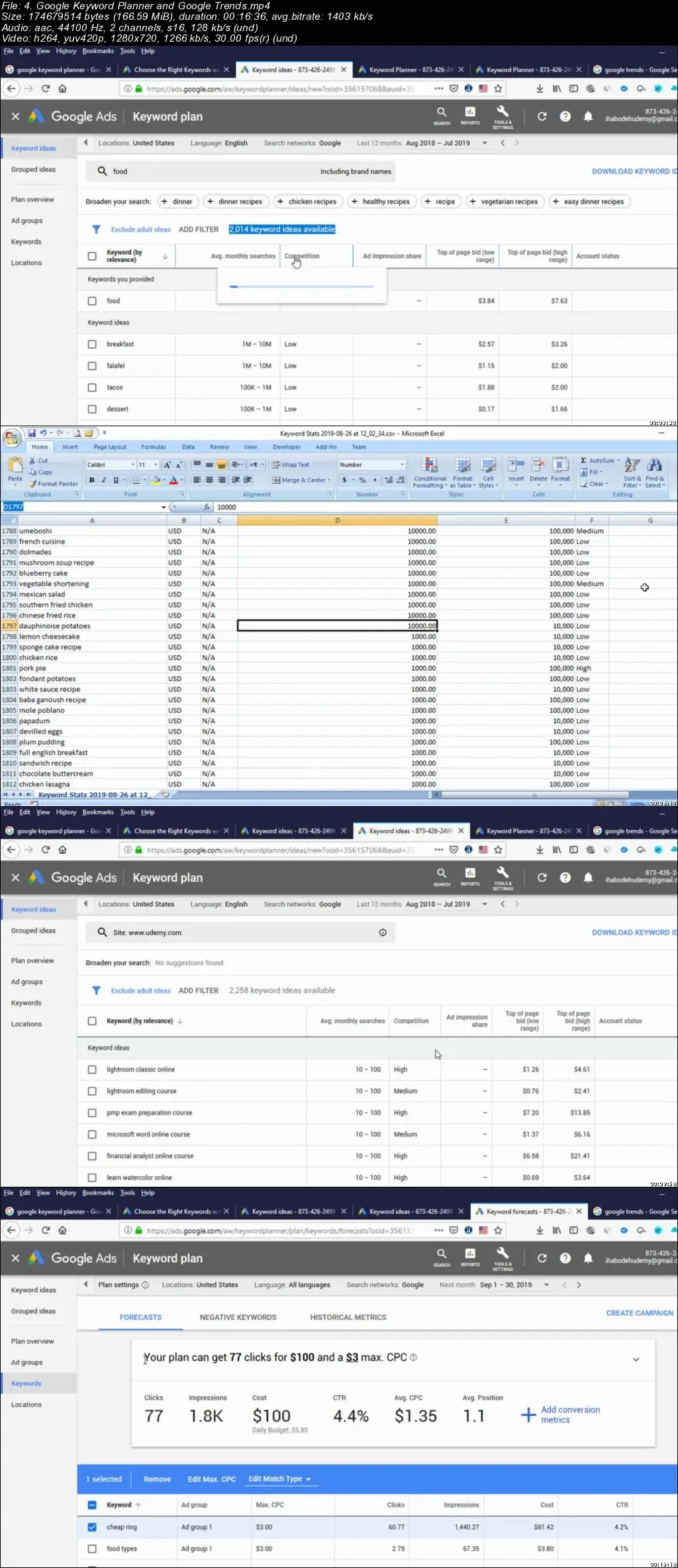Screen dimensions: 678x1568
Task: Click the info icon next to Plan settings
Action: (x=145, y=1285)
